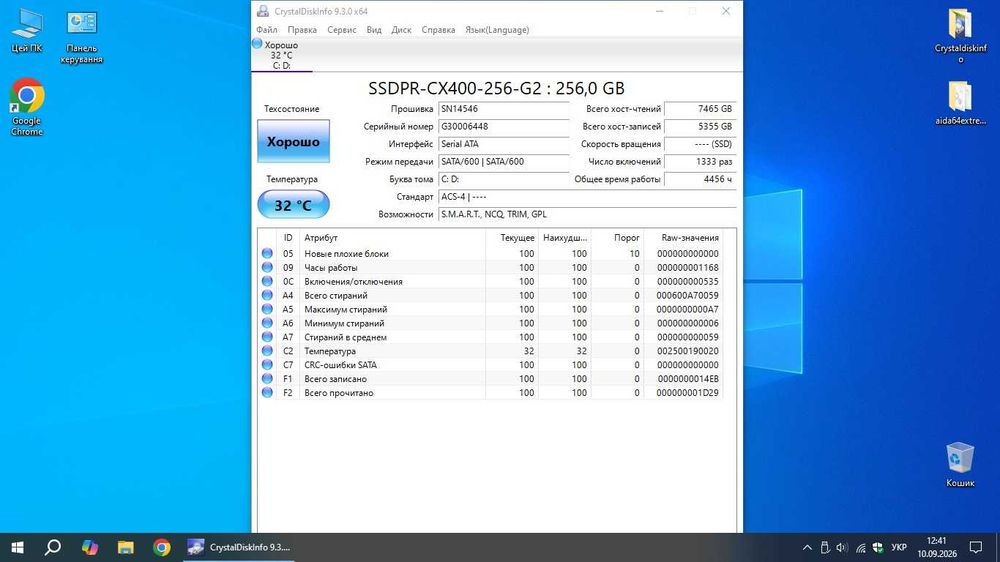The width and height of the screenshot is (1000, 562).
Task: Open Цей ПК desktop icon
Action: 27,32
